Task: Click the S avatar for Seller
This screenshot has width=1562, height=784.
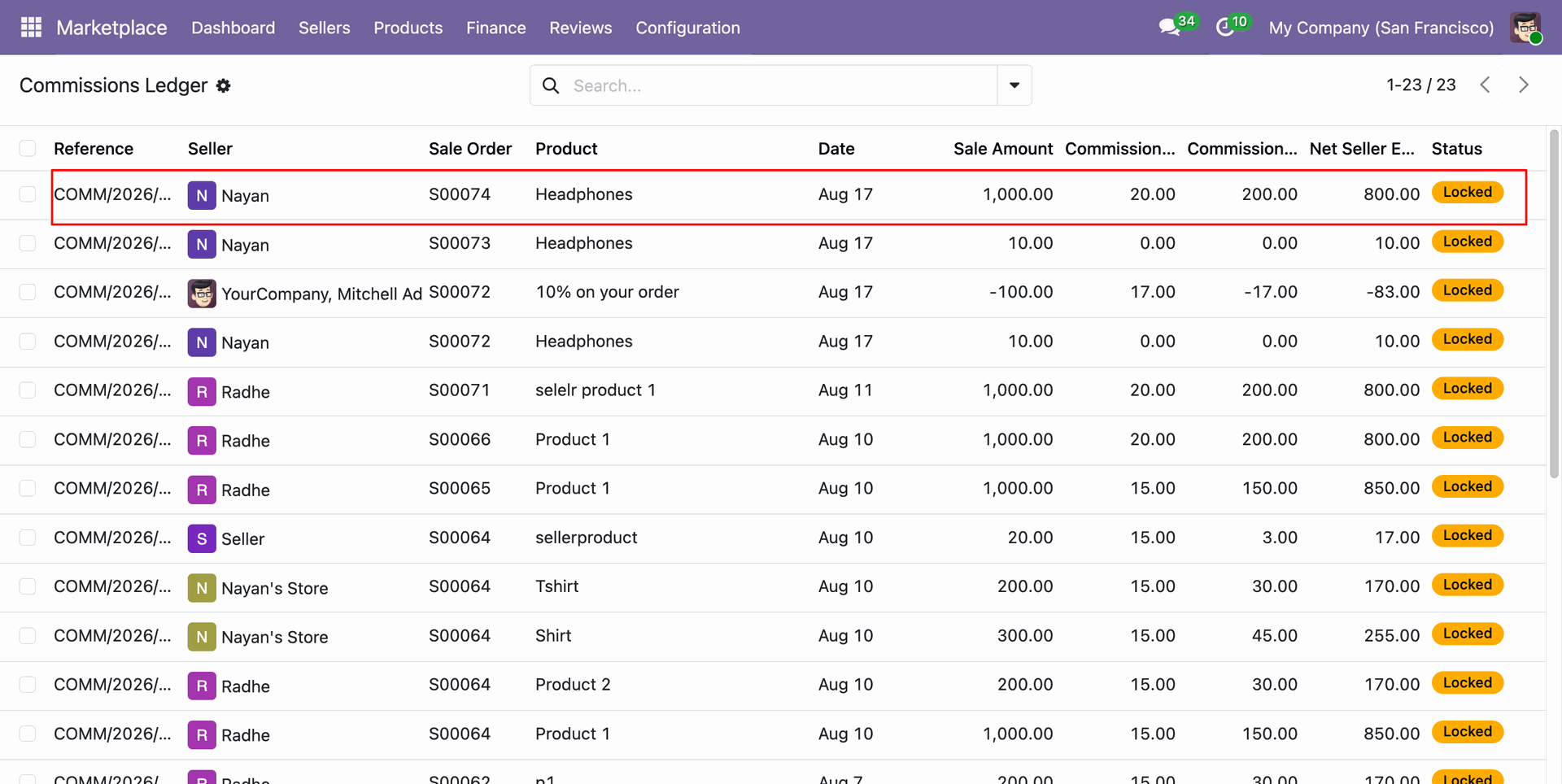Action: click(x=202, y=538)
